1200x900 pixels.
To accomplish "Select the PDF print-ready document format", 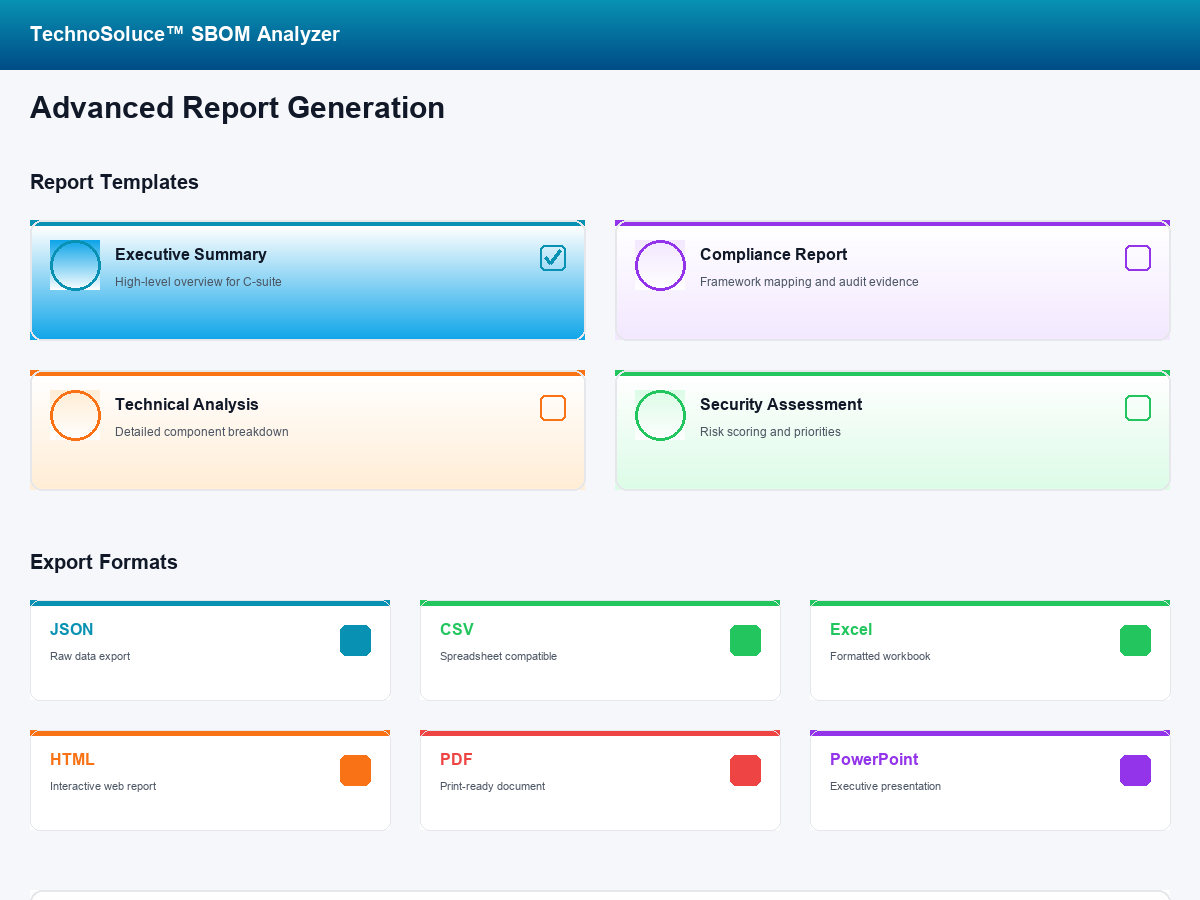I will click(600, 779).
